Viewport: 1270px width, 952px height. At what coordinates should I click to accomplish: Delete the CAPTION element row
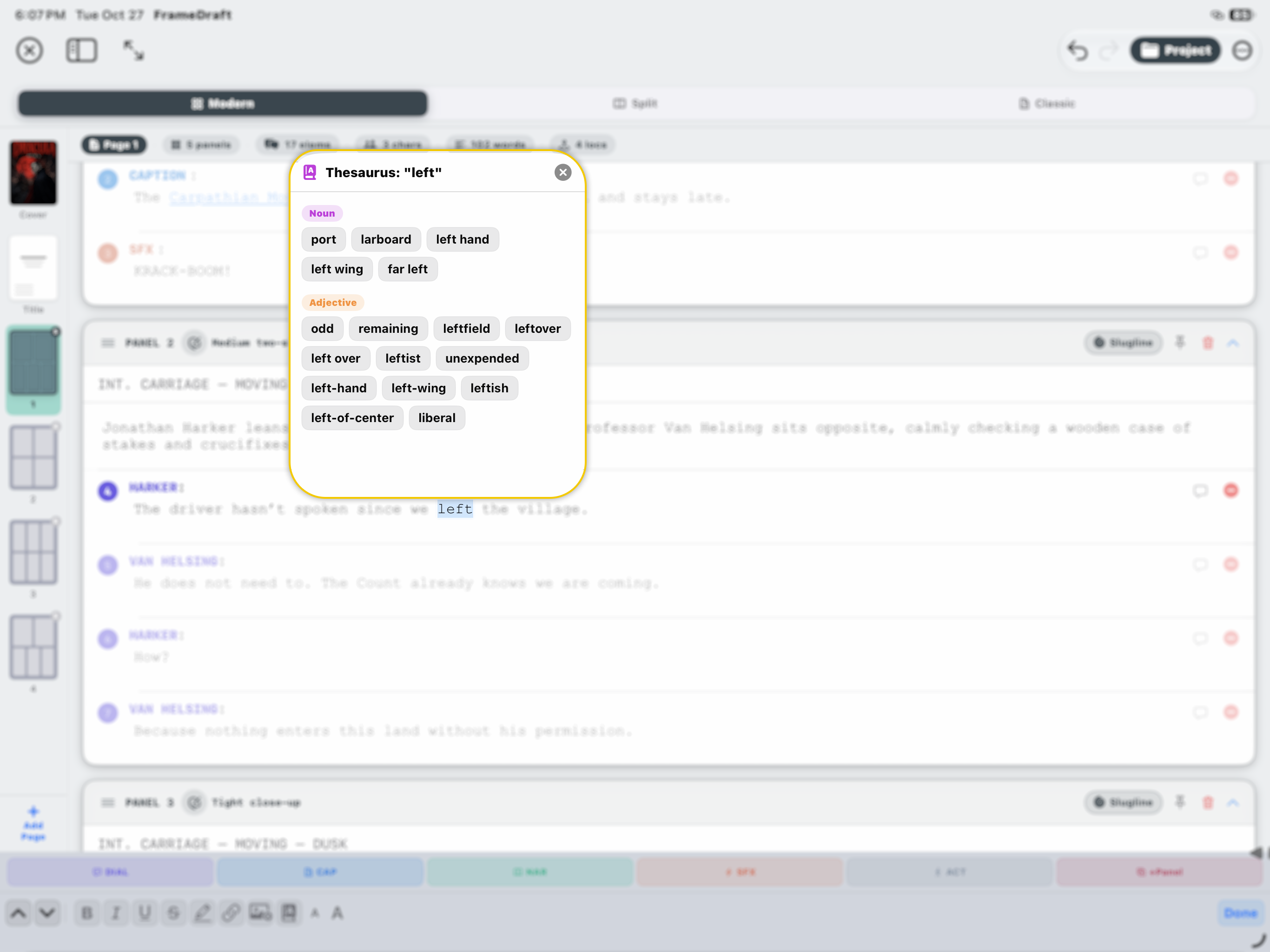pos(1230,178)
